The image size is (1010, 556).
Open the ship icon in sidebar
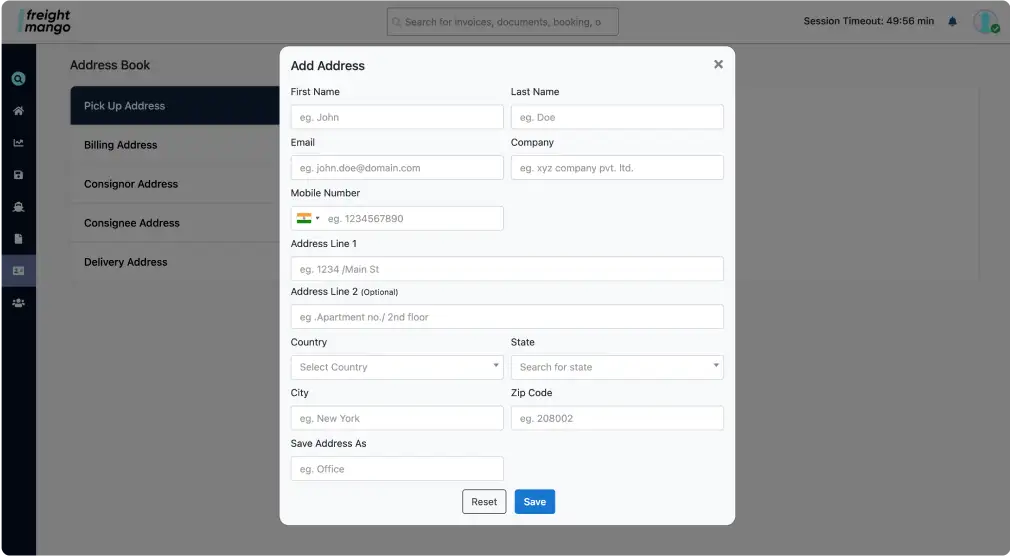(18, 207)
